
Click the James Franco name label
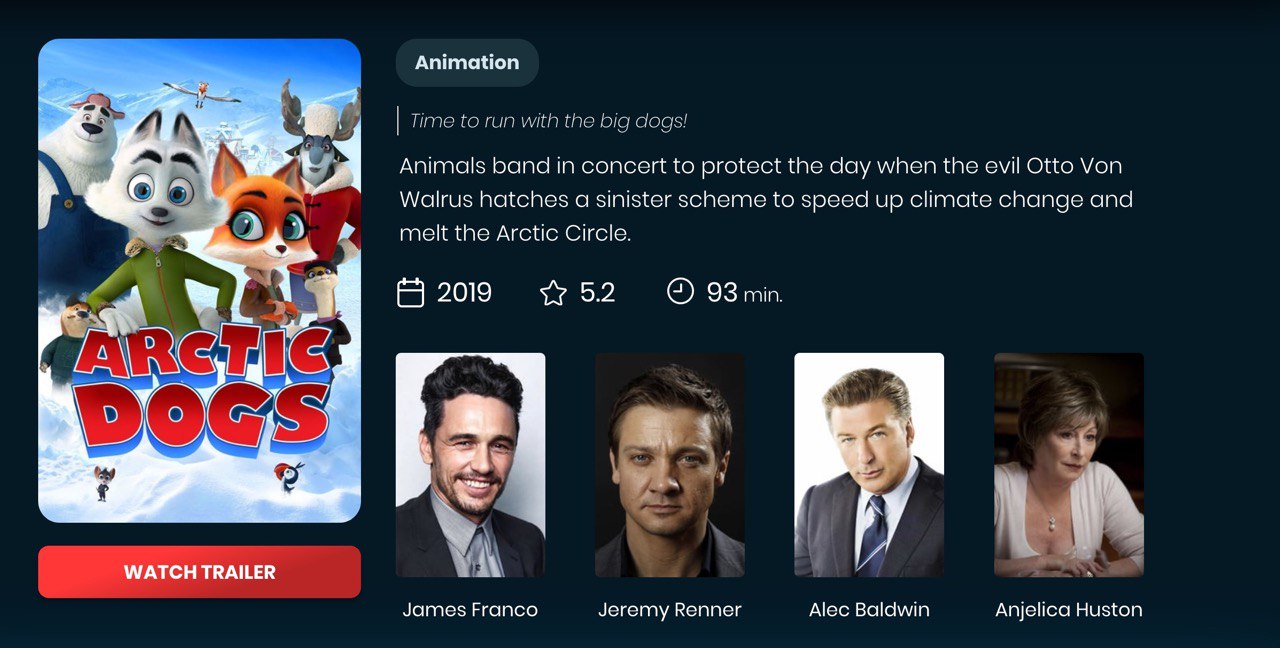(470, 610)
